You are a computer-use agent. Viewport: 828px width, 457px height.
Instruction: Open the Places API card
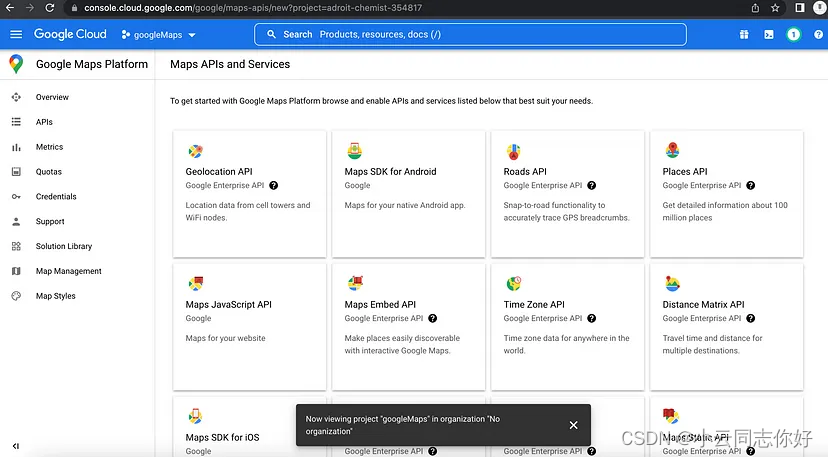click(726, 194)
